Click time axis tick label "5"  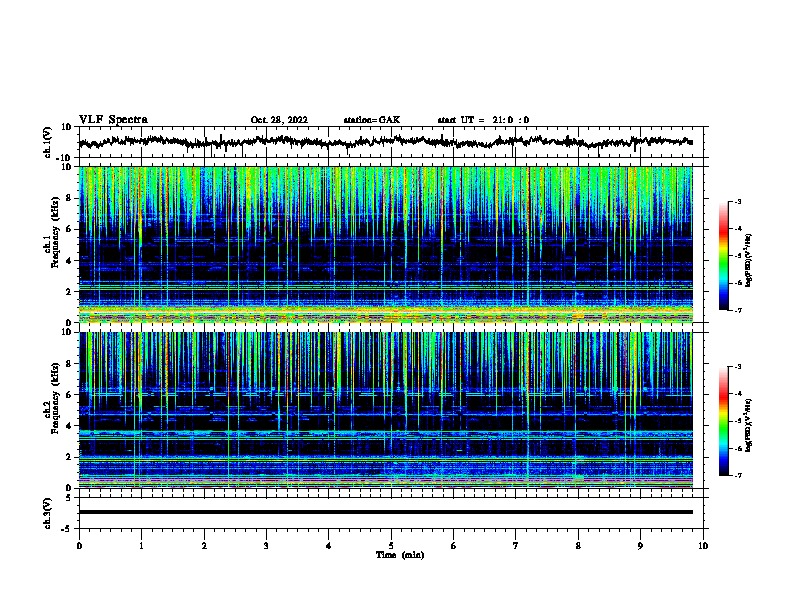click(x=391, y=546)
